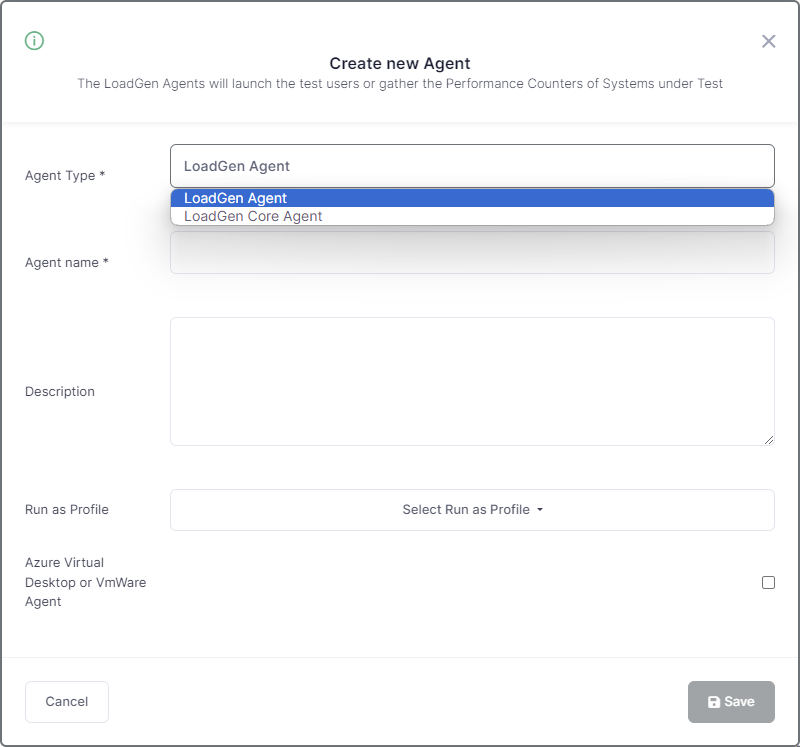Viewport: 800px width, 747px height.
Task: Click the 'Create new Agent' heading
Action: [x=399, y=63]
